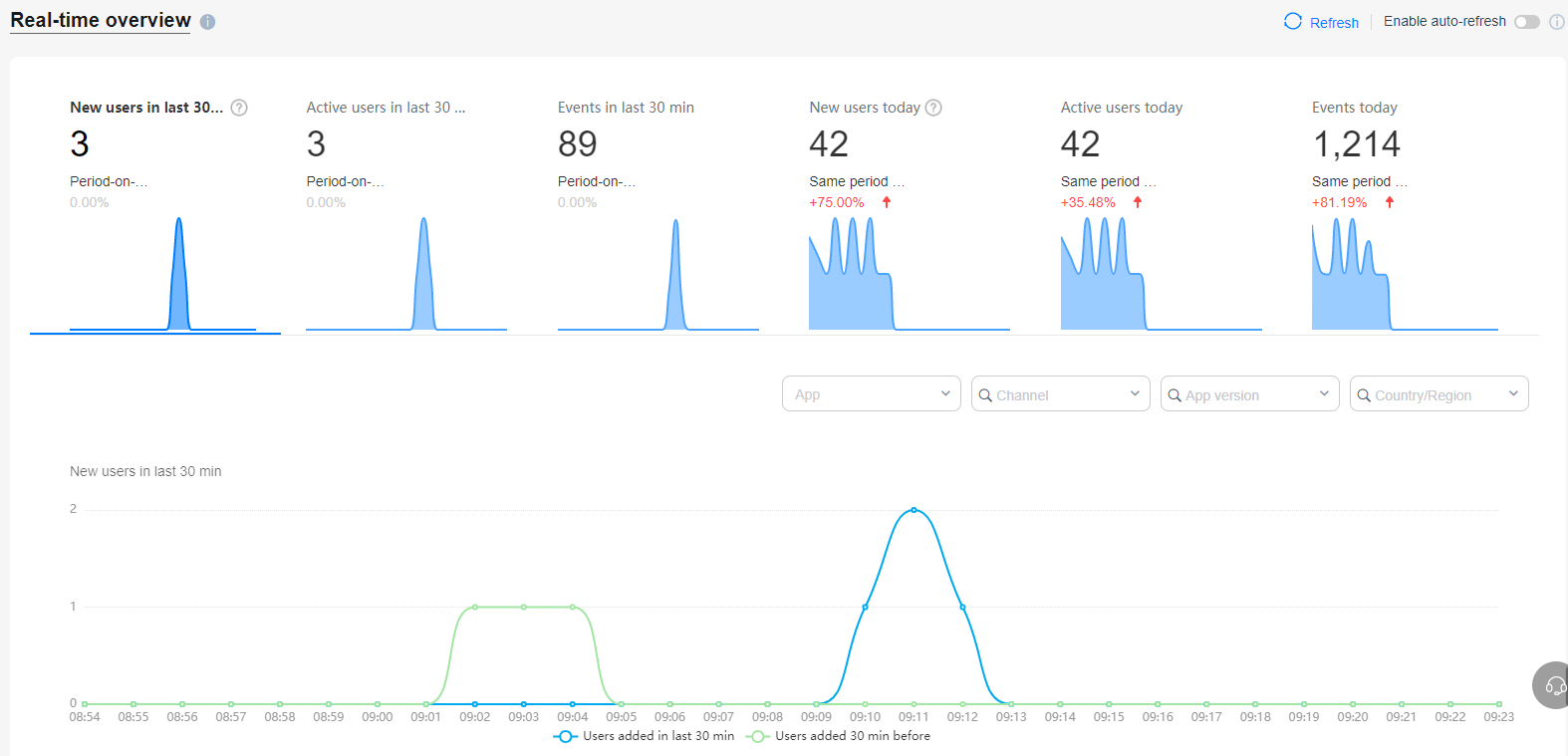Click help icon beside New users today
Image resolution: width=1568 pixels, height=756 pixels.
pyautogui.click(x=933, y=108)
